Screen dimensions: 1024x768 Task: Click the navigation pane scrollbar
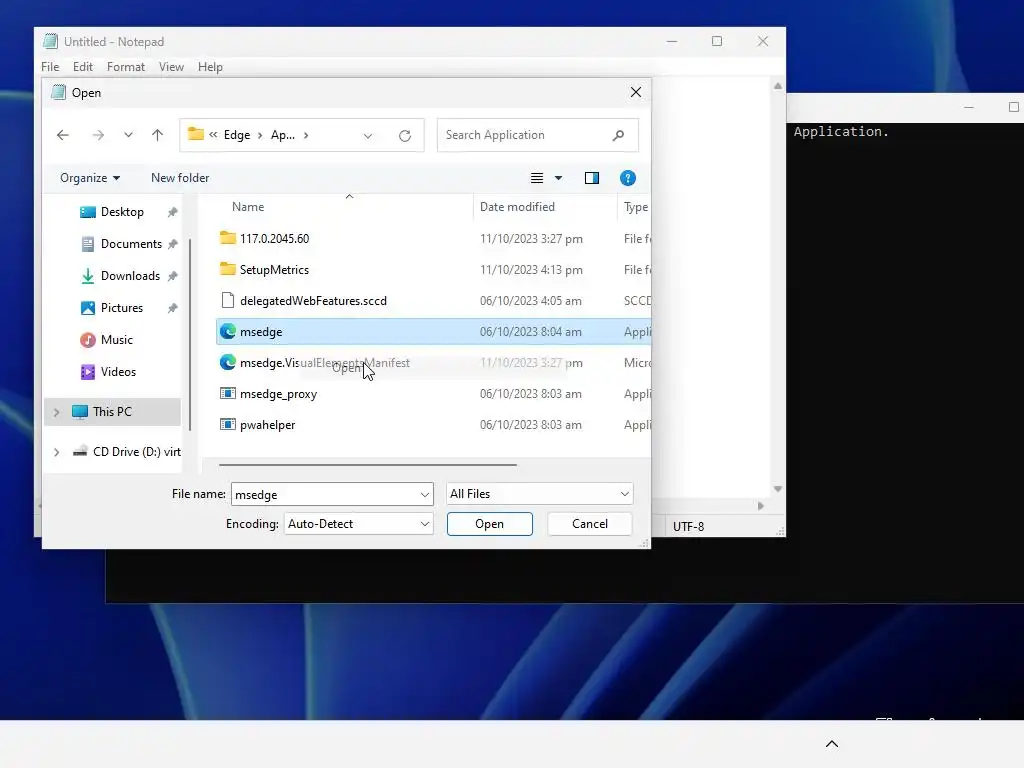point(190,335)
